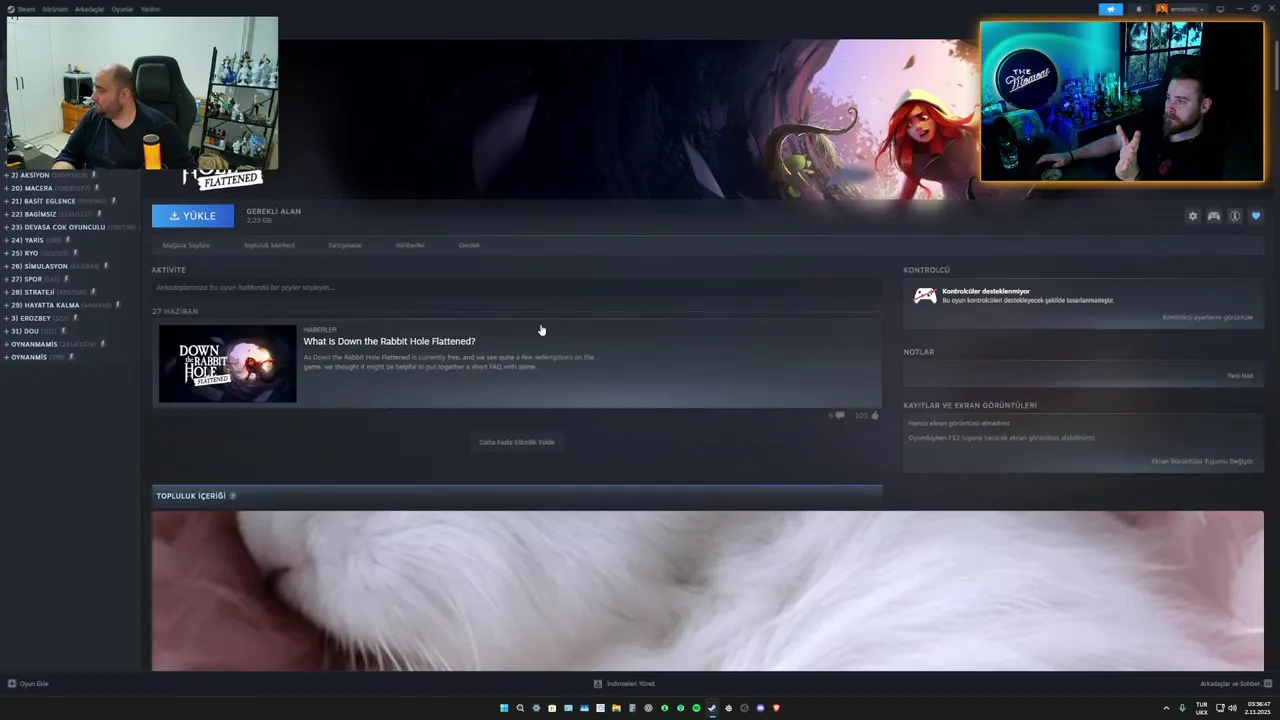Expand the 20) MACERA collection
This screenshot has width=1280, height=720.
point(7,188)
